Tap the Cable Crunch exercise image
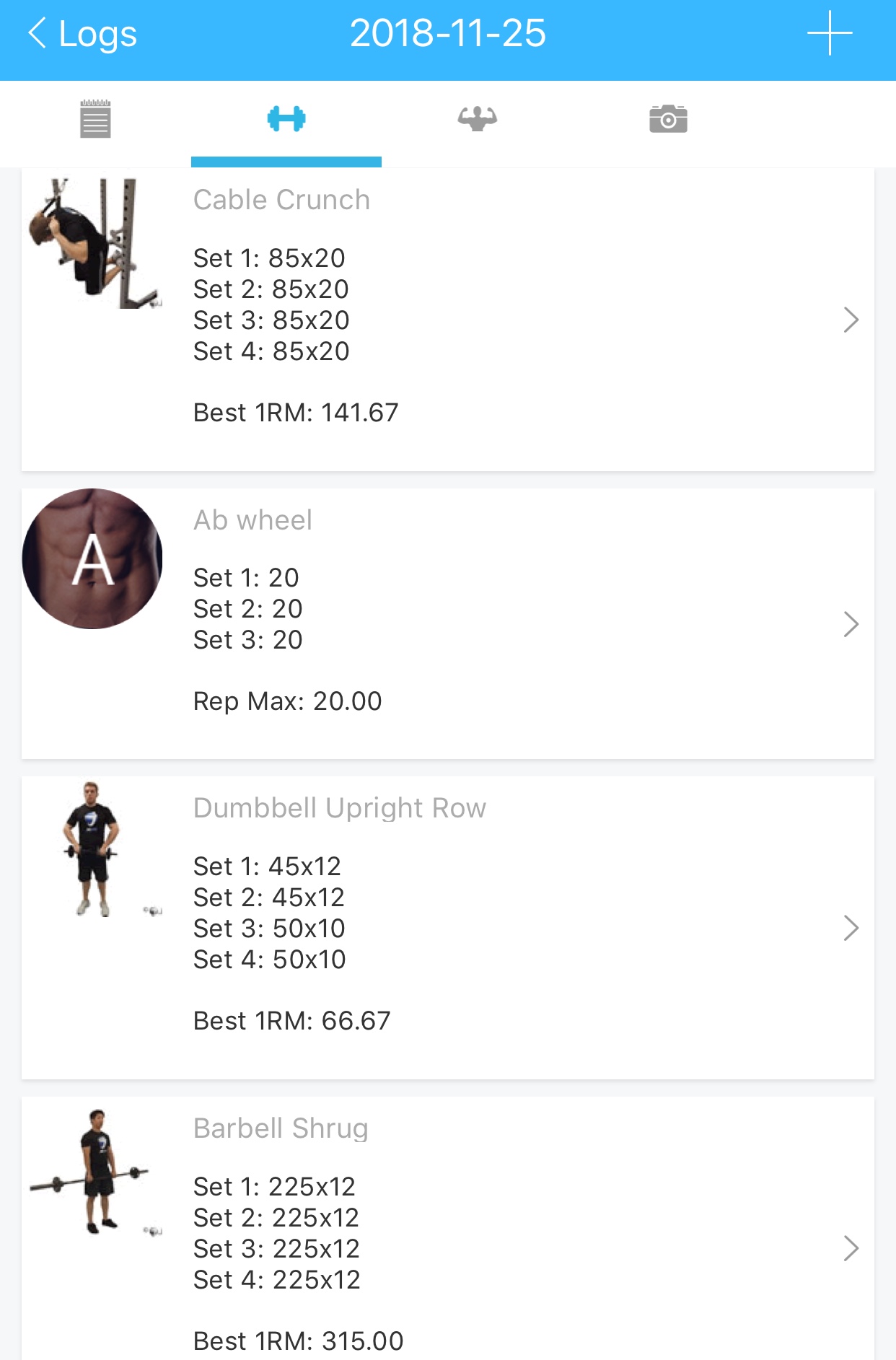 point(93,244)
